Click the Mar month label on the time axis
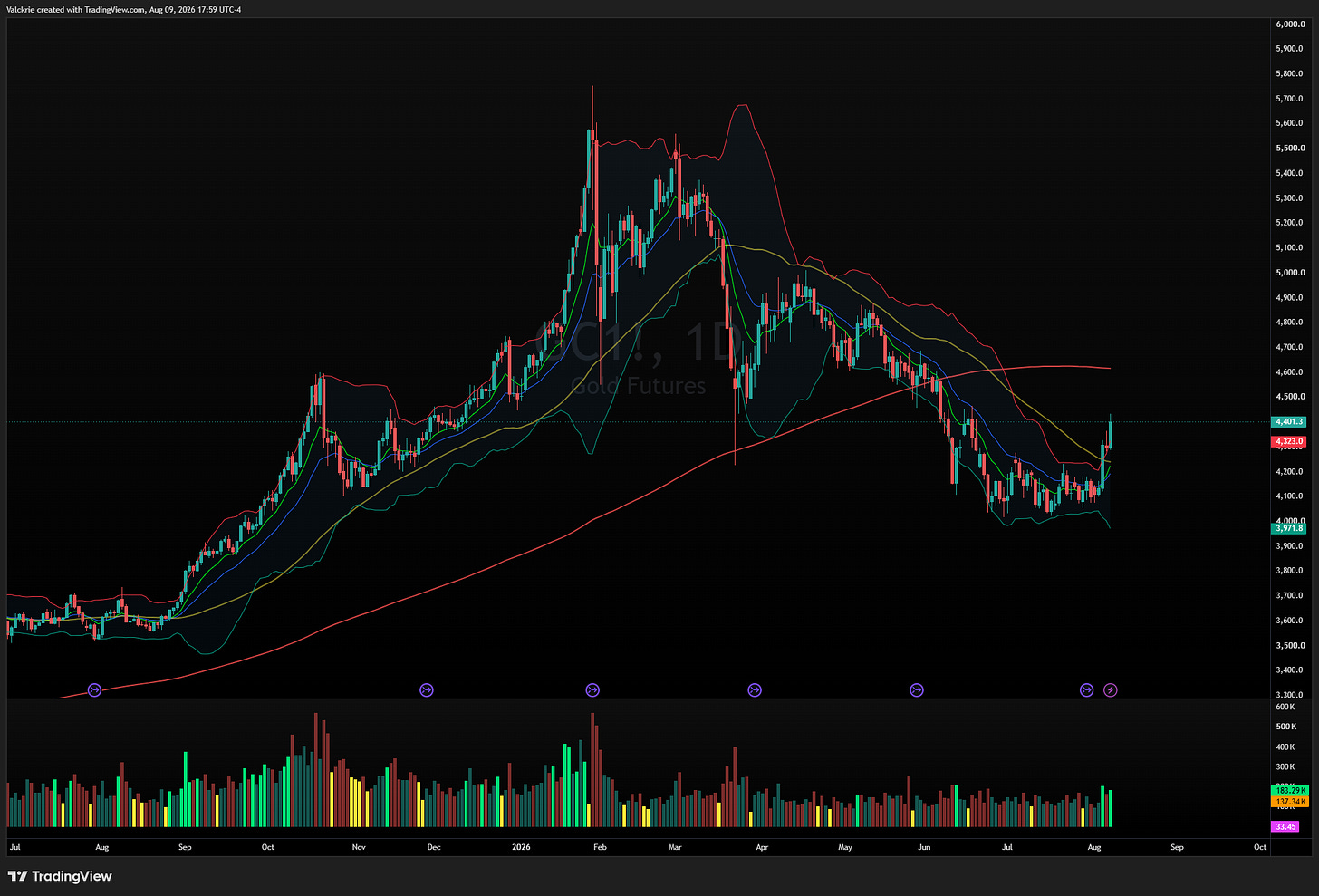The image size is (1319, 896). 675,847
